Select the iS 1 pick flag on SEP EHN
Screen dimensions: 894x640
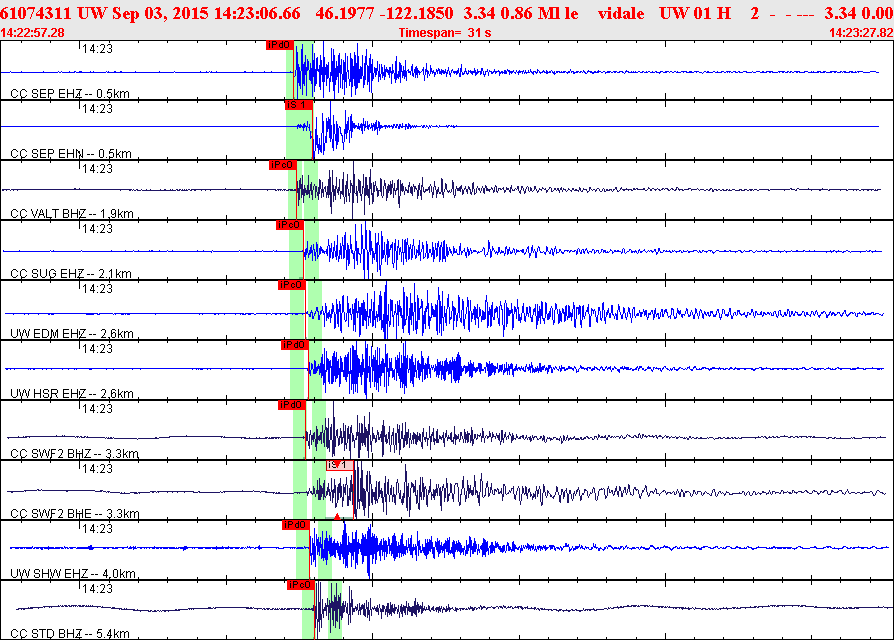coord(298,105)
